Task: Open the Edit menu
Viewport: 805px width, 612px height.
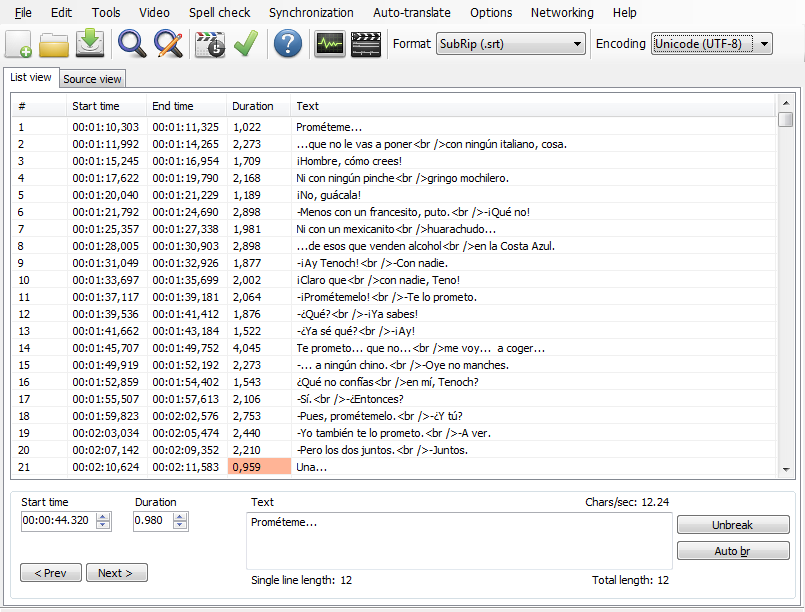Action: (x=61, y=13)
